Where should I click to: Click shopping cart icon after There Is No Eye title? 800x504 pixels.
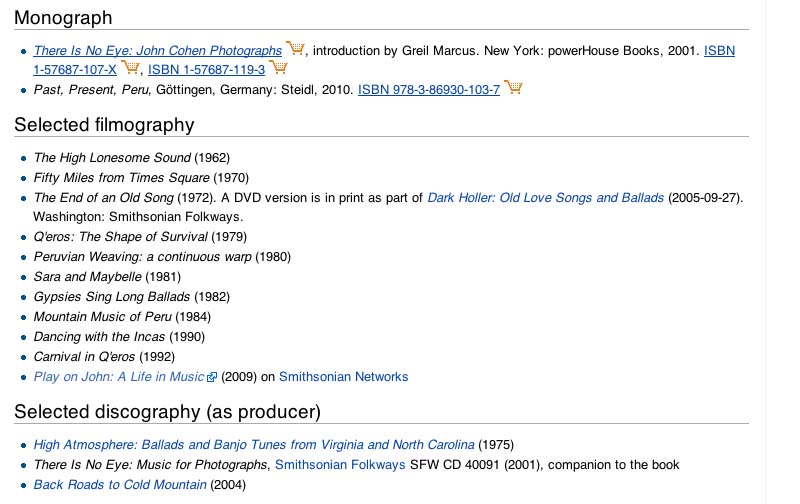point(295,48)
